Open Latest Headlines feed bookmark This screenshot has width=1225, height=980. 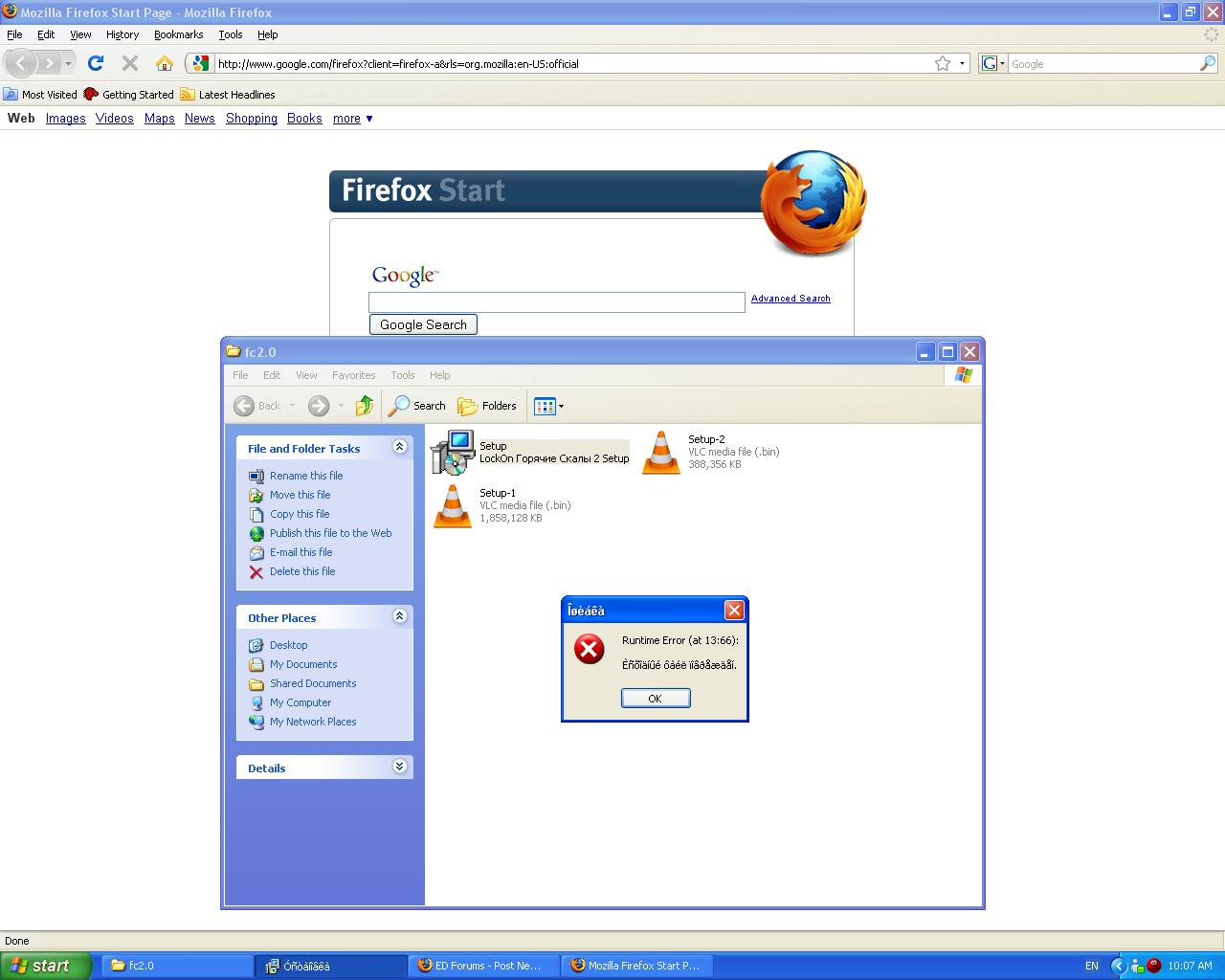point(228,94)
